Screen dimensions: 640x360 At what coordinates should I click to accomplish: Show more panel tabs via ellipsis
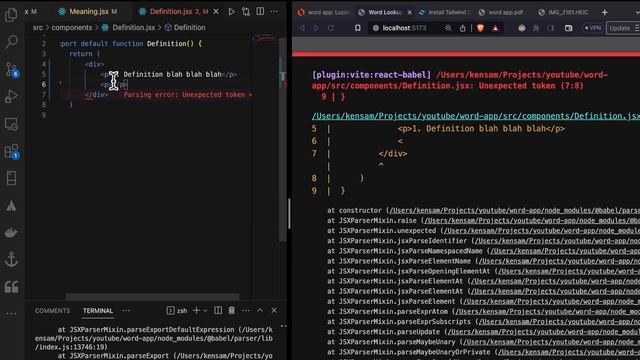click(x=126, y=311)
